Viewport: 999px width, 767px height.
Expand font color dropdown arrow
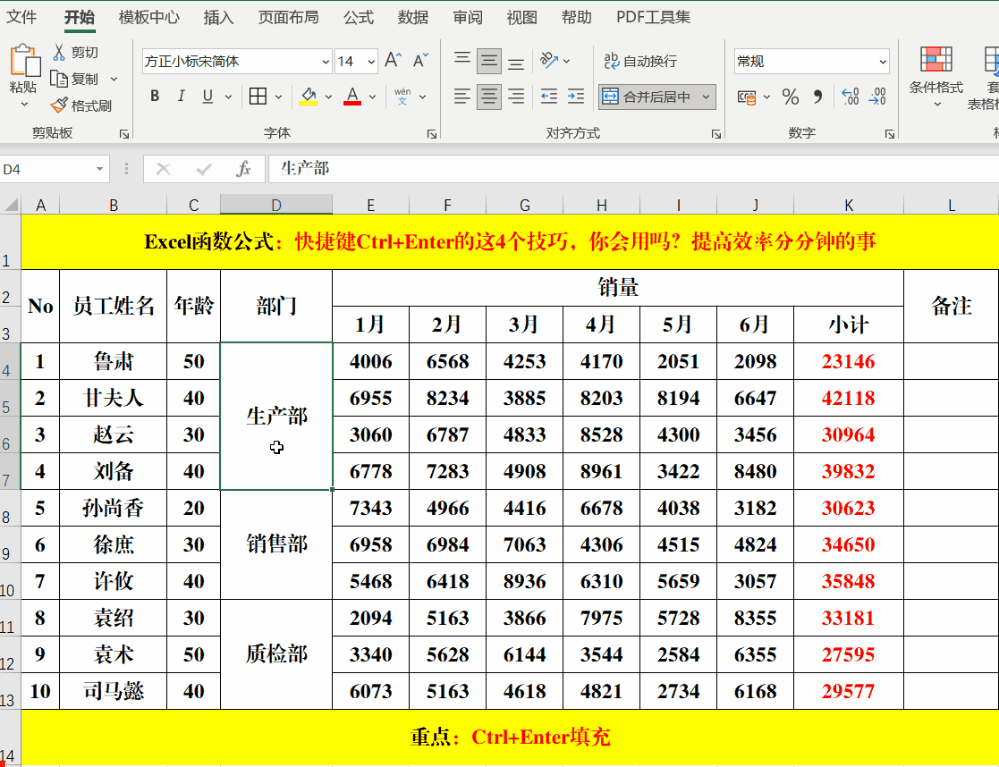372,97
